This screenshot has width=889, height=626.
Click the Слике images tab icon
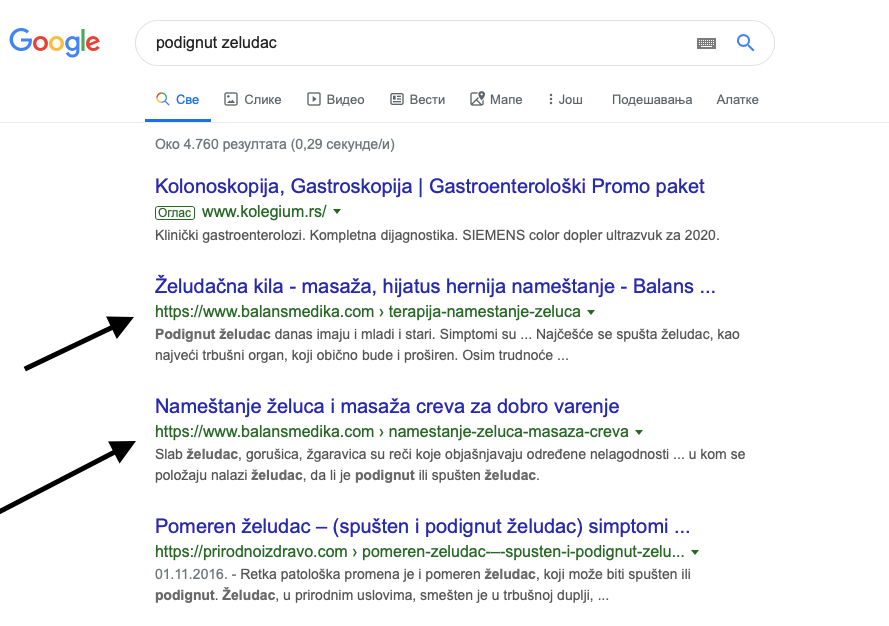(231, 99)
